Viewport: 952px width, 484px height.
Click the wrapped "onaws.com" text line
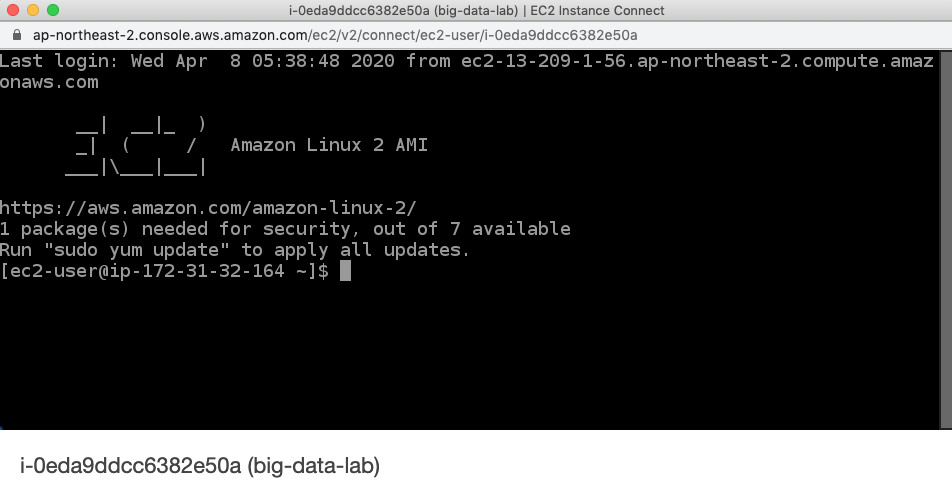pyautogui.click(x=50, y=82)
